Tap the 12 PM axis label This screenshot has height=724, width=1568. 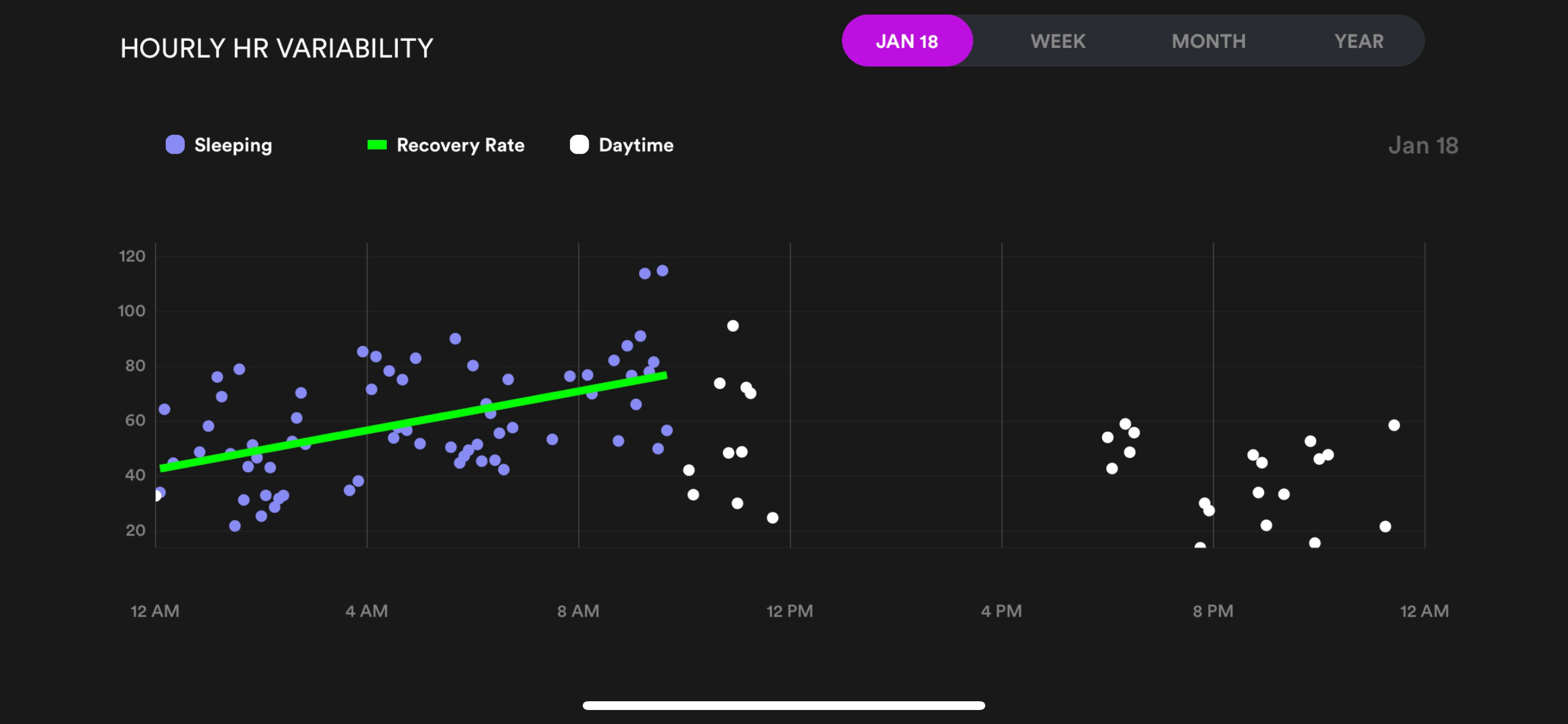[x=789, y=610]
